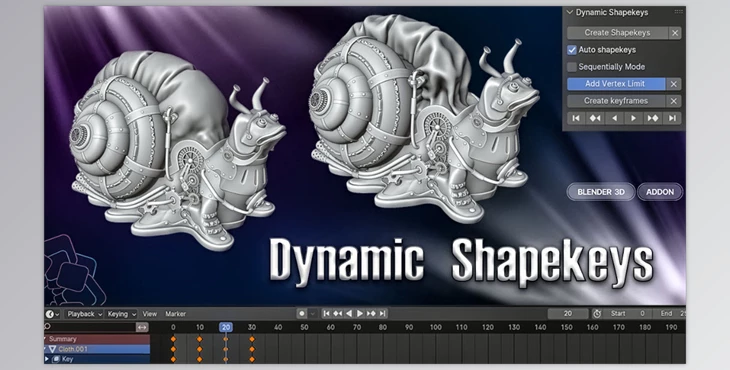Go to previous keyframe in Dynamic Shapekeys panel
Screen dimensions: 730x370
(595, 118)
